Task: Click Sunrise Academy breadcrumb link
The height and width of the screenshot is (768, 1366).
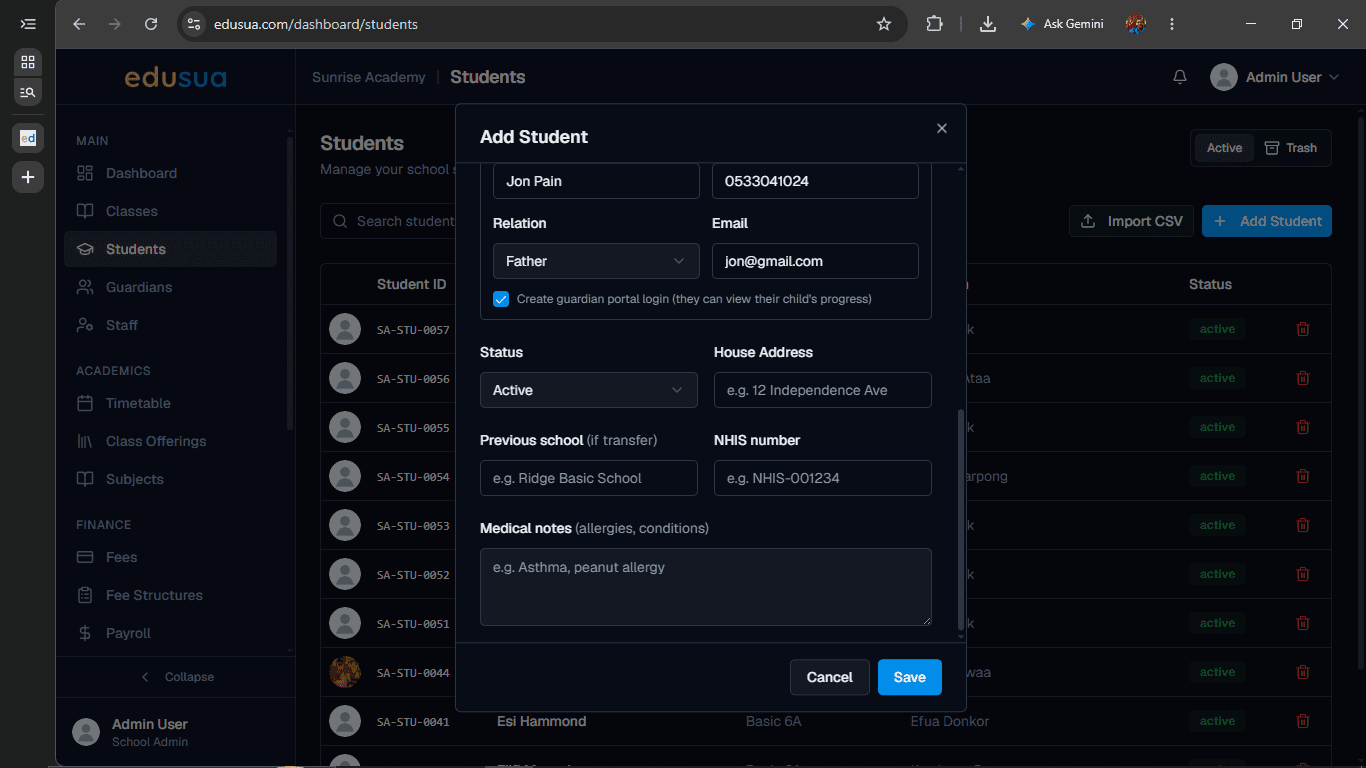Action: coord(368,77)
